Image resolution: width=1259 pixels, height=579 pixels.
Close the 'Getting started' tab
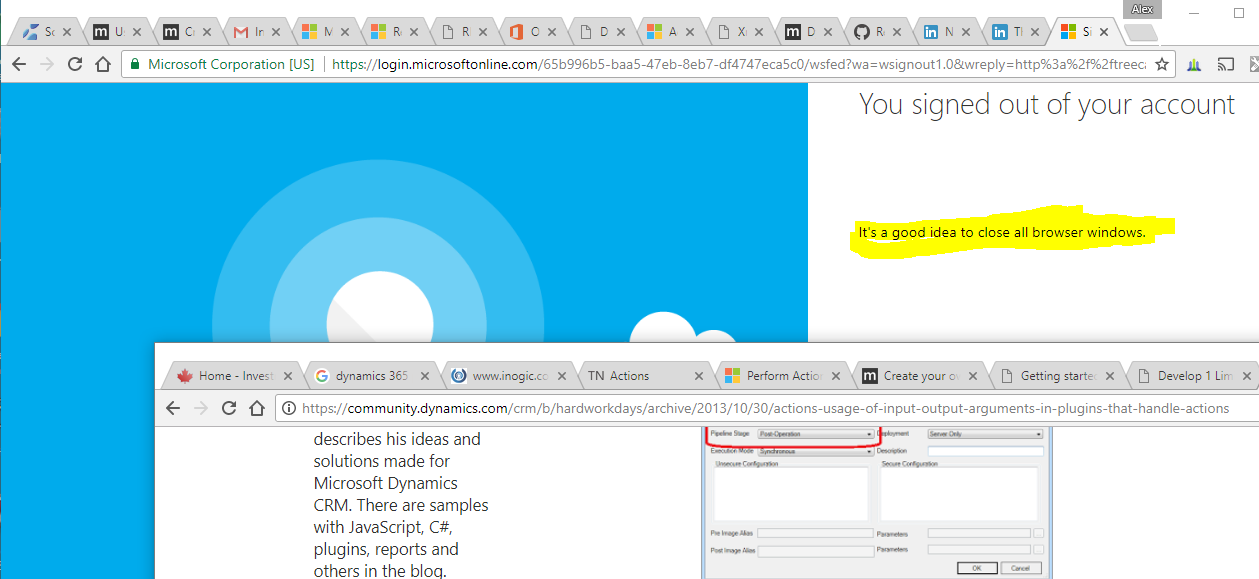click(1111, 377)
